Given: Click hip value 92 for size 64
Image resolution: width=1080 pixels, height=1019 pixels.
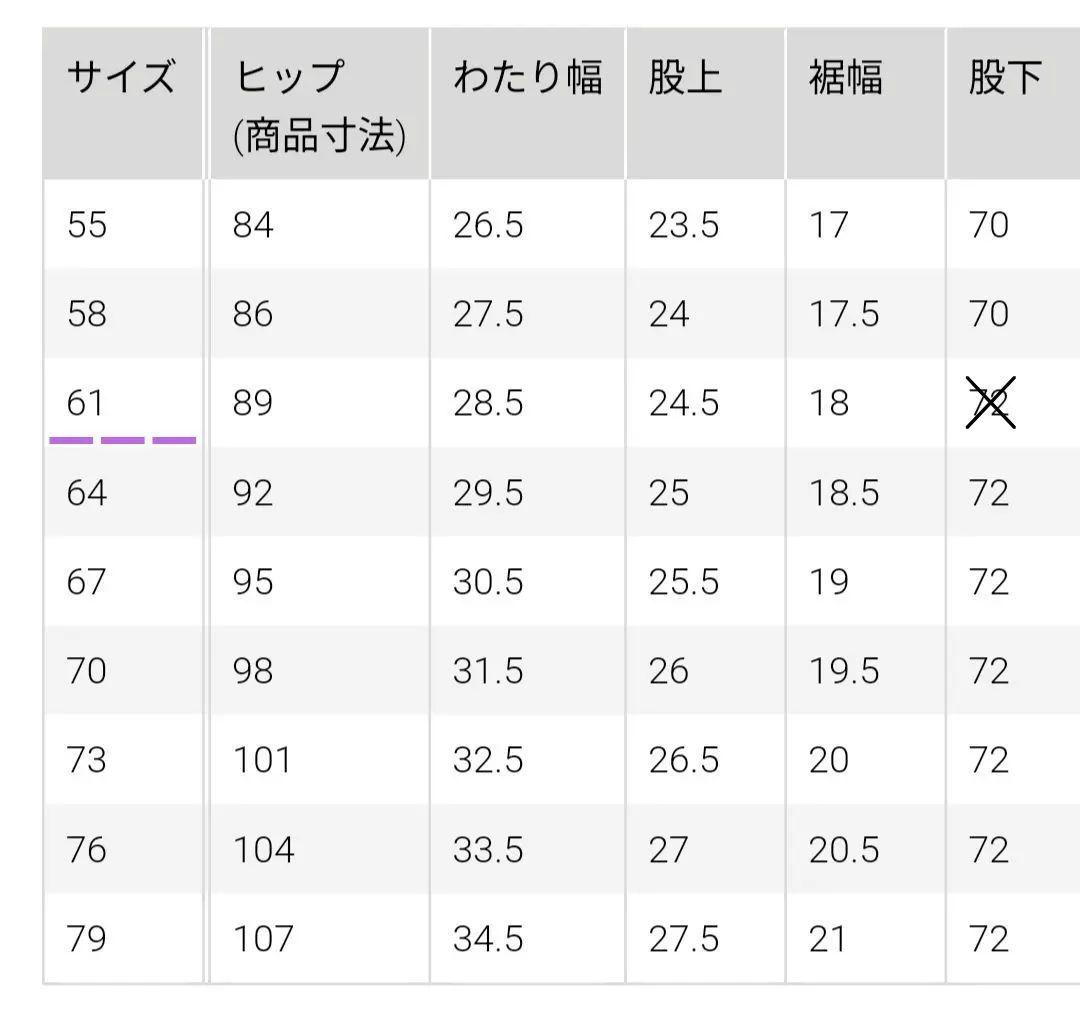Looking at the screenshot, I should tap(253, 493).
